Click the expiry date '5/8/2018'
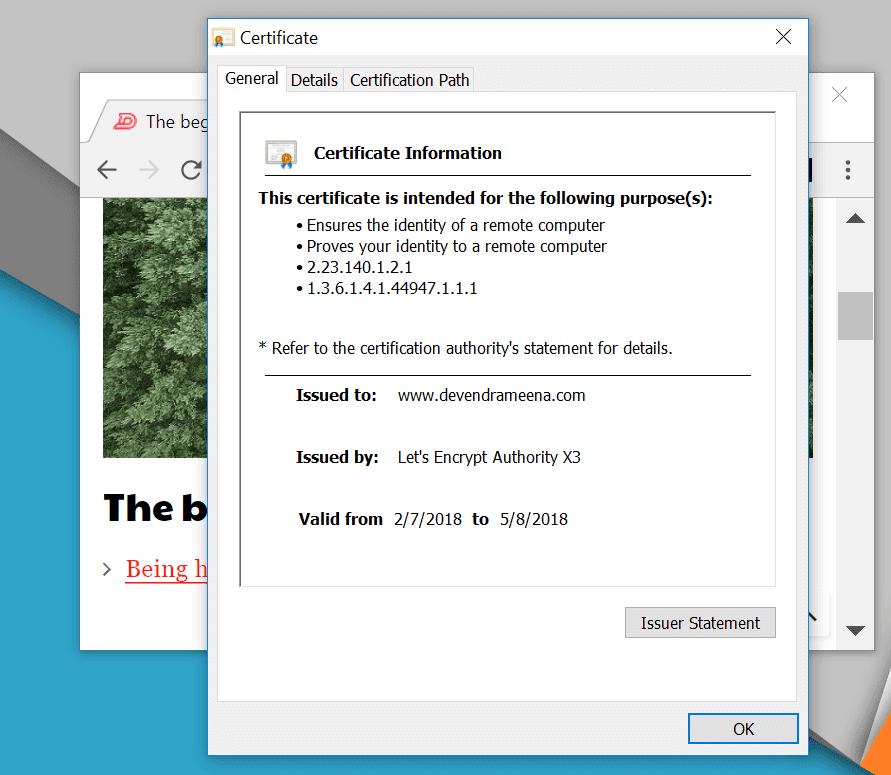This screenshot has height=775, width=891. click(x=534, y=519)
